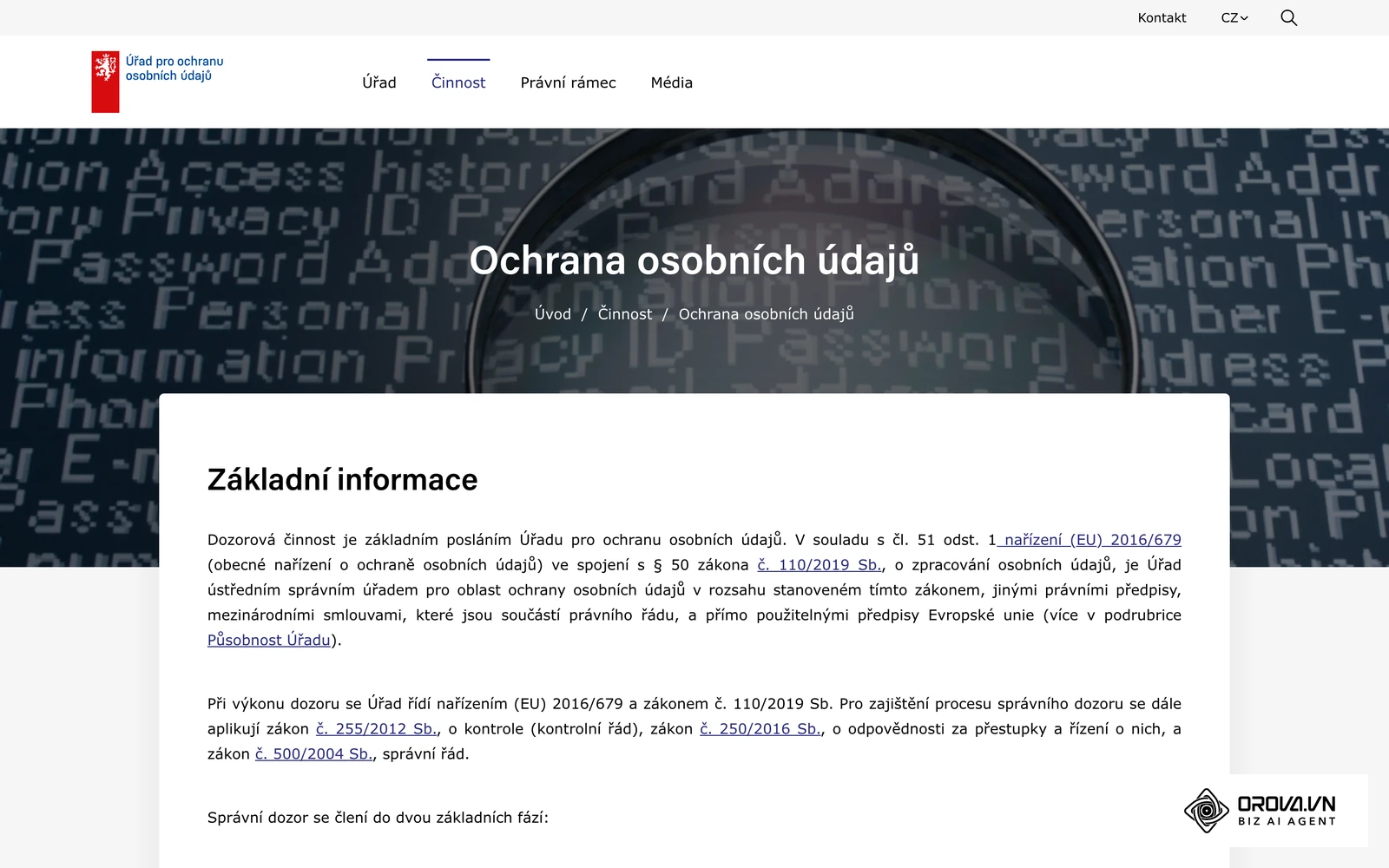Click the Ochrana osobních údajů page title
This screenshot has height=868, width=1389.
point(694,260)
